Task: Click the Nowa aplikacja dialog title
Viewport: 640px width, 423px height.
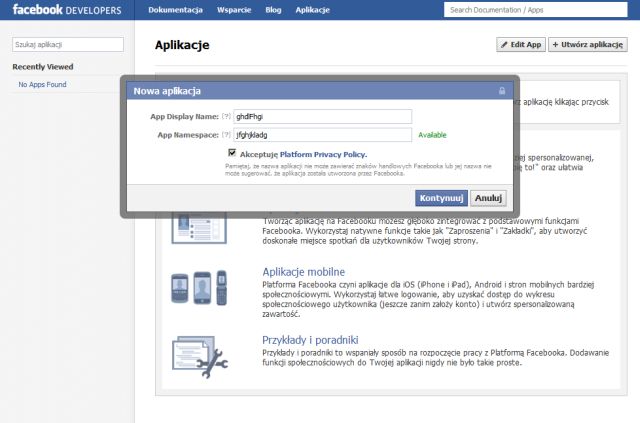Action: click(167, 91)
